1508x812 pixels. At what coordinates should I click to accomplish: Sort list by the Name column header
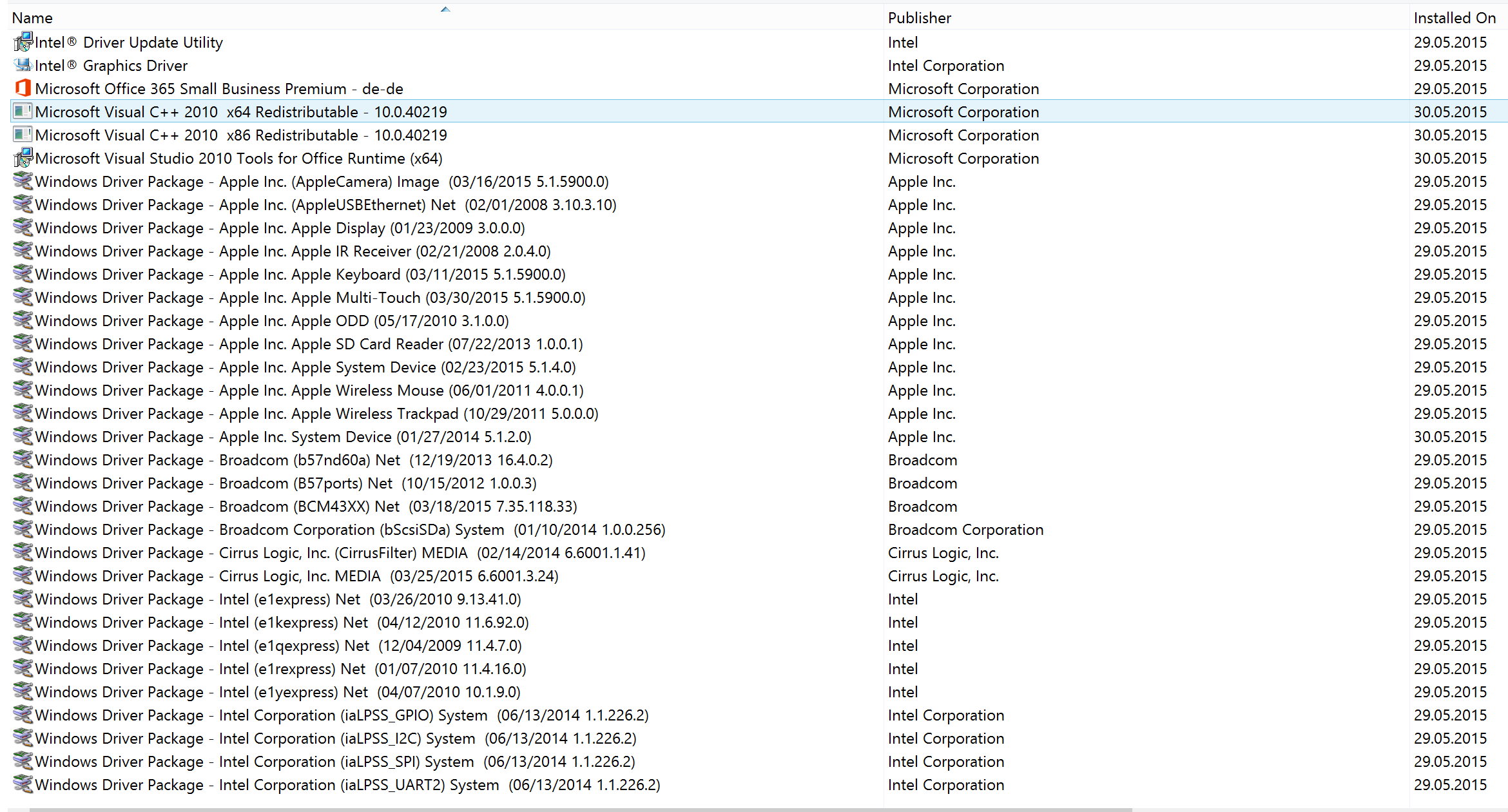pyautogui.click(x=32, y=18)
